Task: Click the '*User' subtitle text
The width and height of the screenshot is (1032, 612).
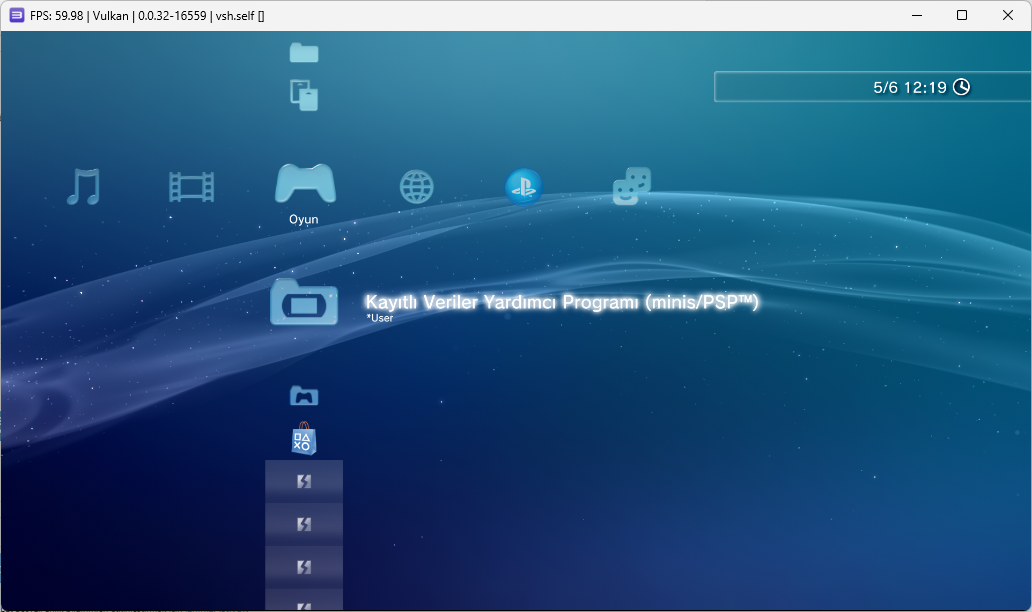Action: click(380, 318)
